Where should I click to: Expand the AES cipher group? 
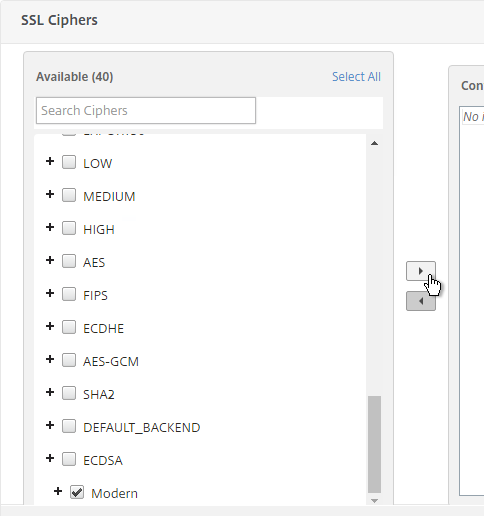click(50, 260)
